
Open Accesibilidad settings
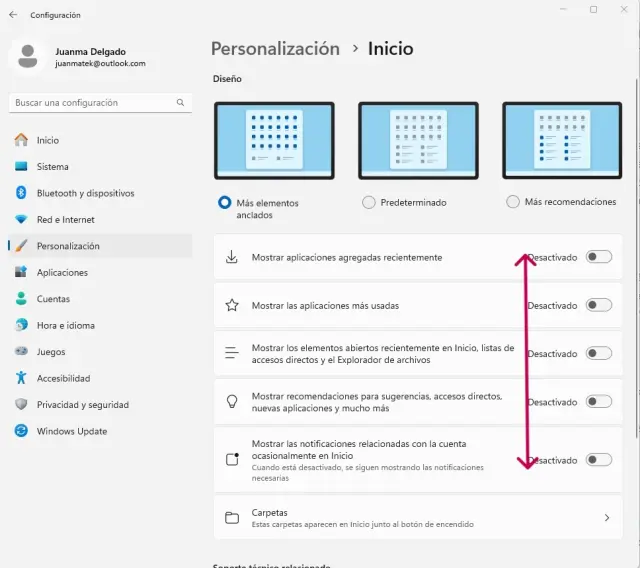(x=63, y=378)
